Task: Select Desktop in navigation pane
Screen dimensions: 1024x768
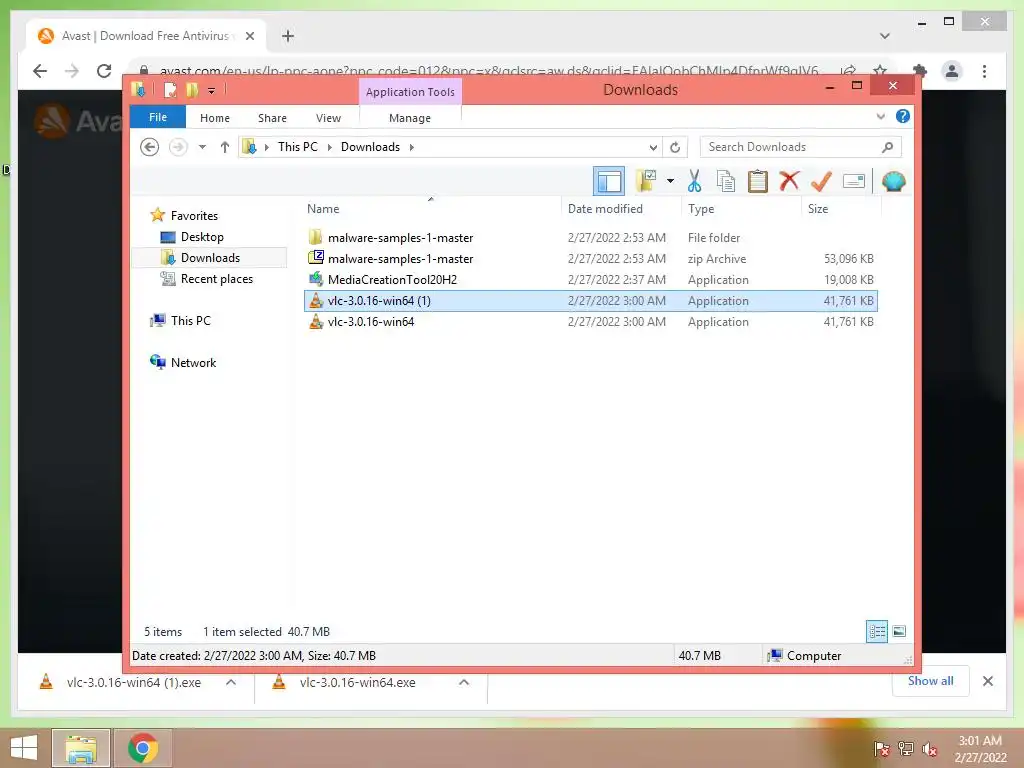Action: pos(202,236)
